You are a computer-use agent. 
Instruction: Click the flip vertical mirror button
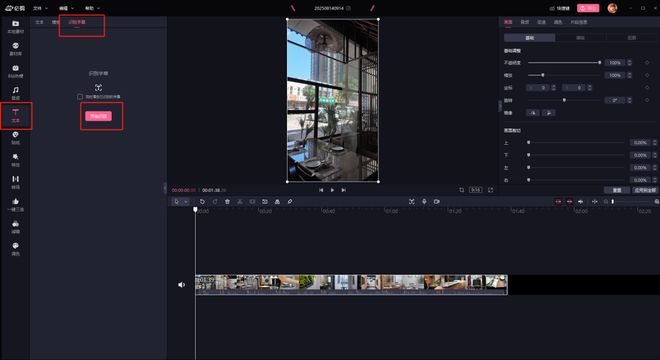[549, 113]
